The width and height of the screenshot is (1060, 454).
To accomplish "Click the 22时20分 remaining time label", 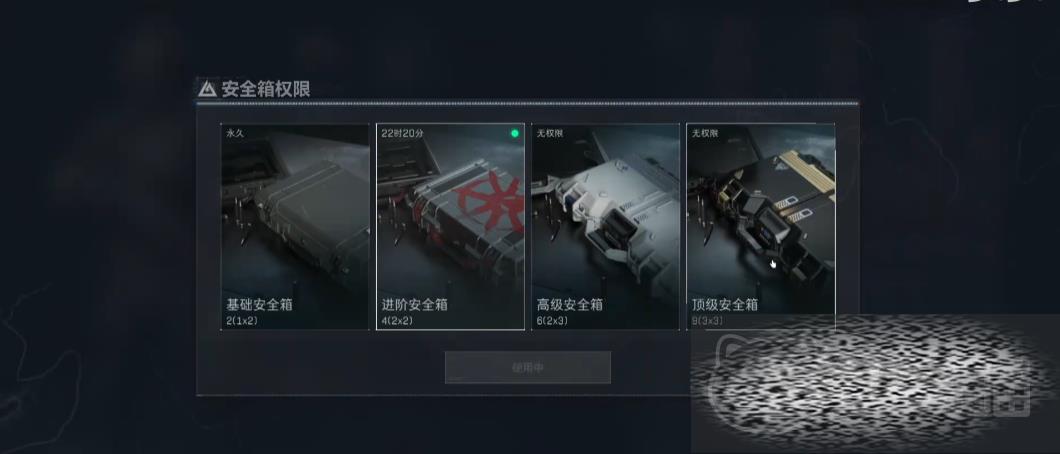I will pos(402,134).
